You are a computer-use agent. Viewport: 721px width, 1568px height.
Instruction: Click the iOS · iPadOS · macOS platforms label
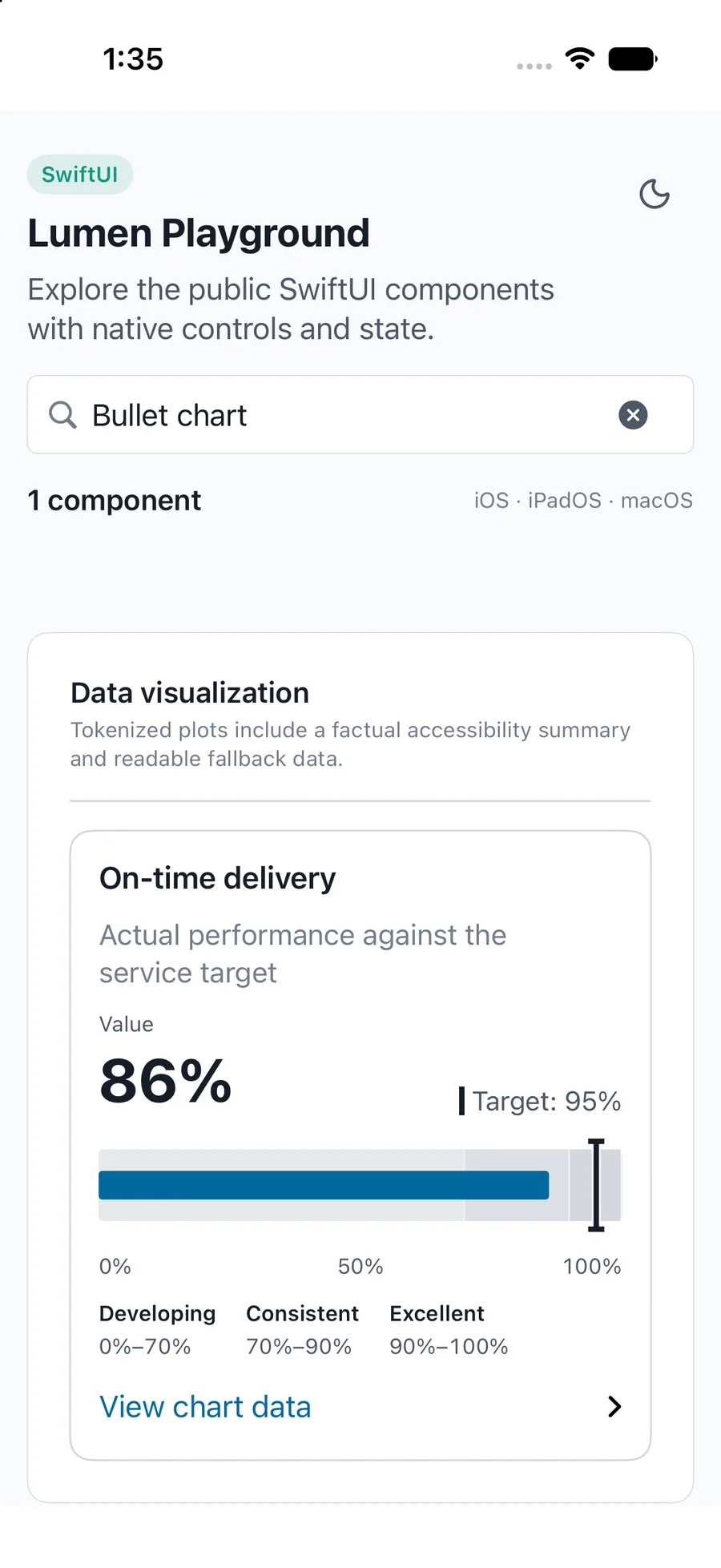click(583, 500)
